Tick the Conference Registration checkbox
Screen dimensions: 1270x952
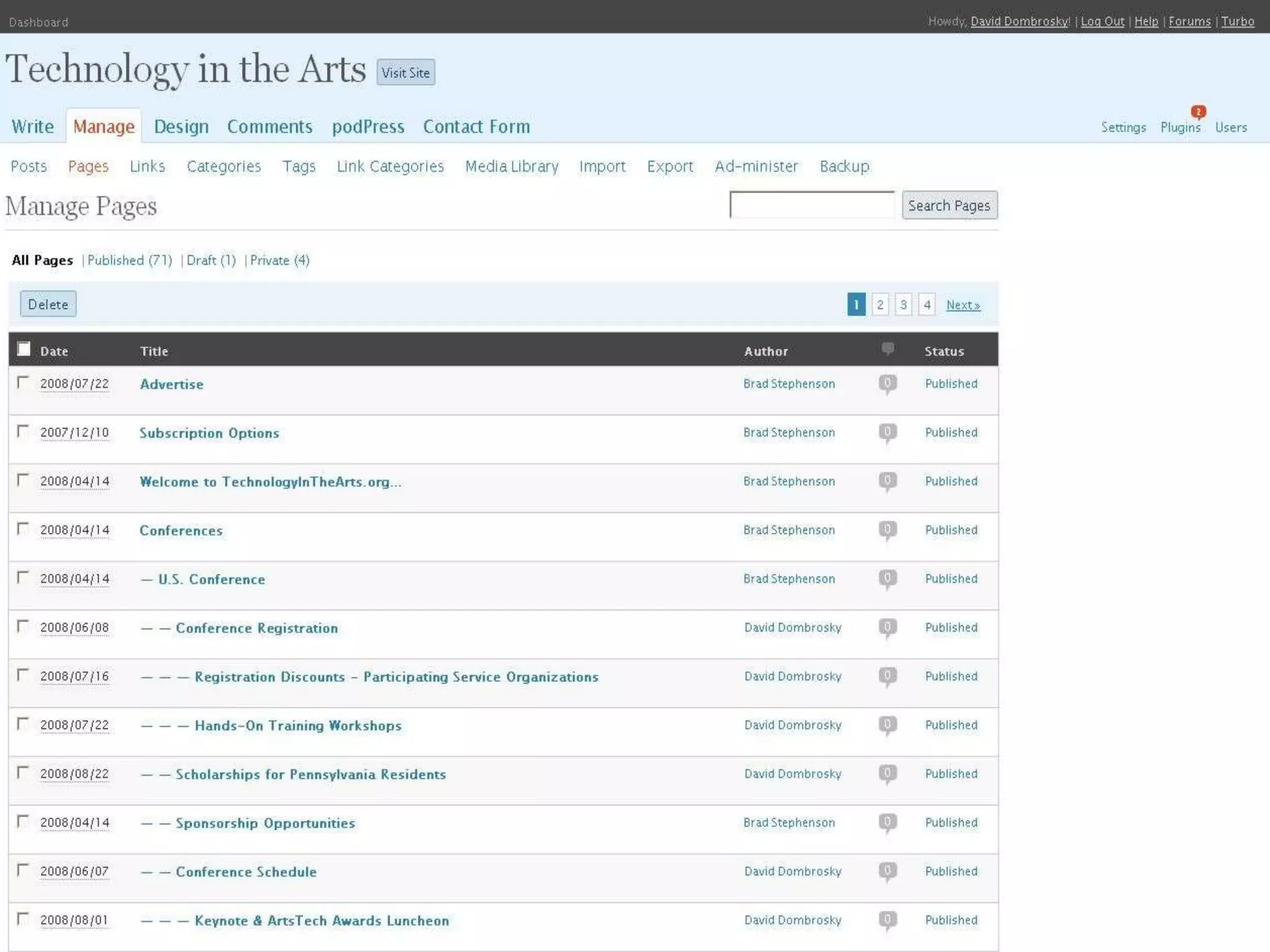[x=23, y=626]
